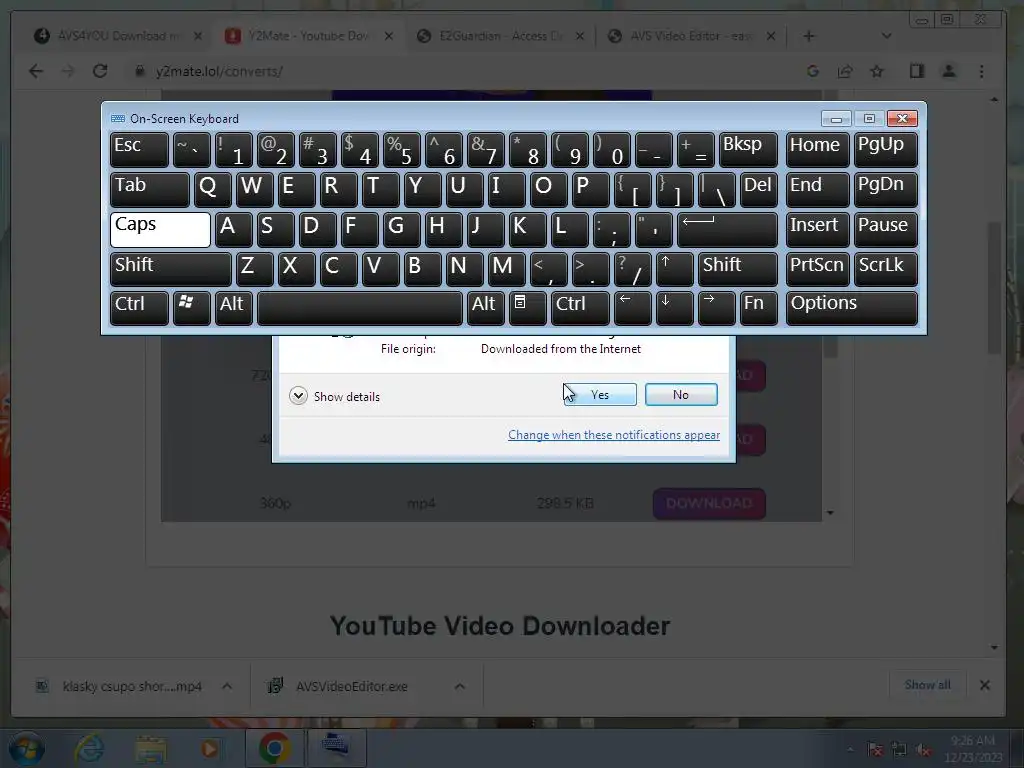
Task: Click Show all downloads
Action: 927,685
